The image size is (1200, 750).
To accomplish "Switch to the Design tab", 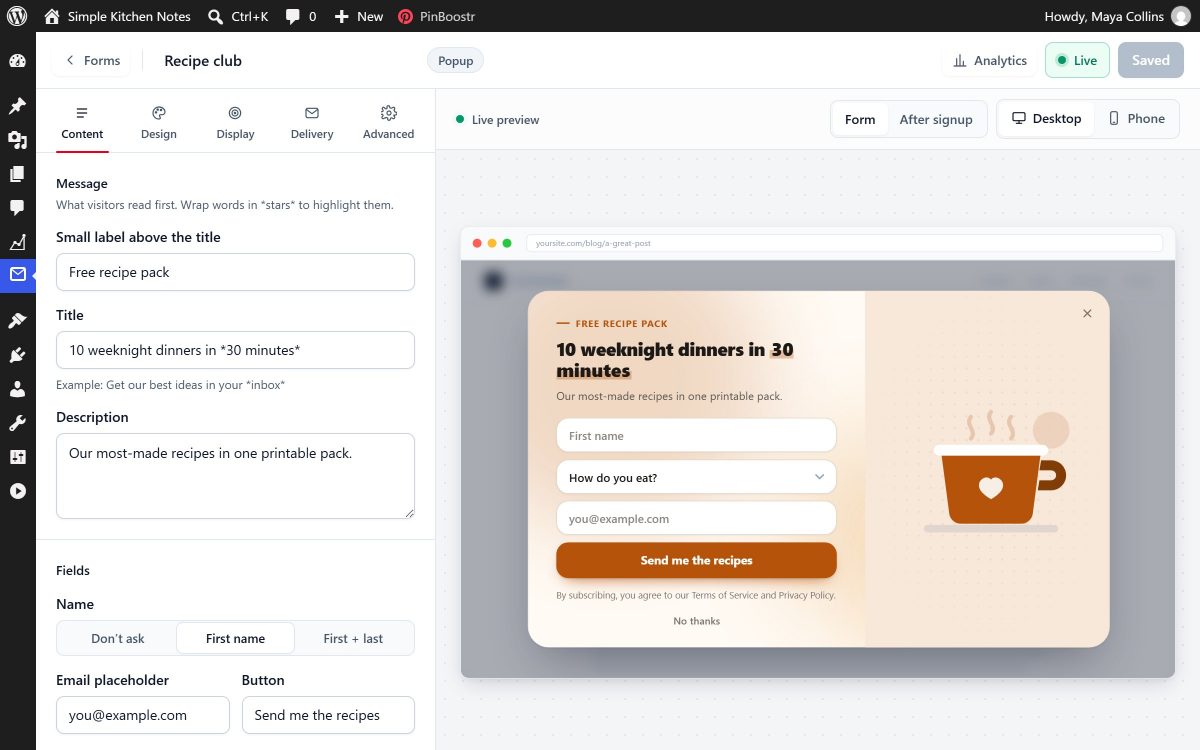I will click(158, 123).
